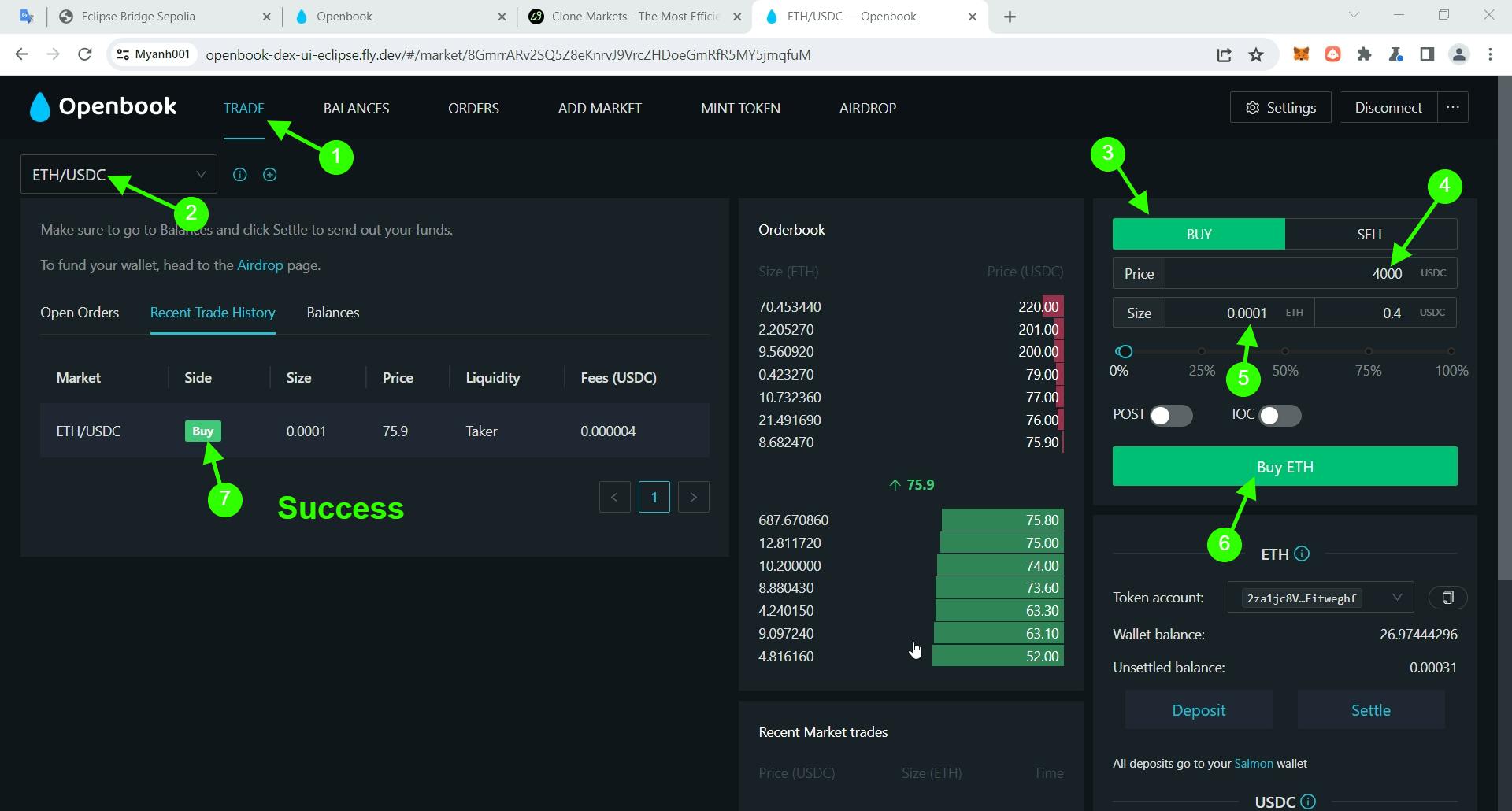Switch to Recent Trade History tab
1512x811 pixels.
point(213,313)
